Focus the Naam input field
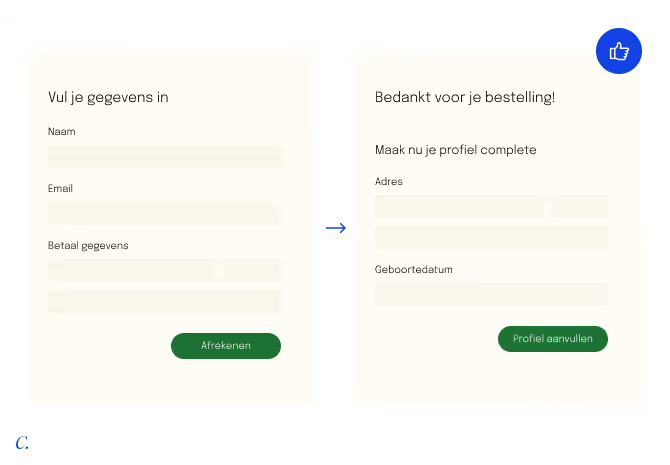 point(165,156)
